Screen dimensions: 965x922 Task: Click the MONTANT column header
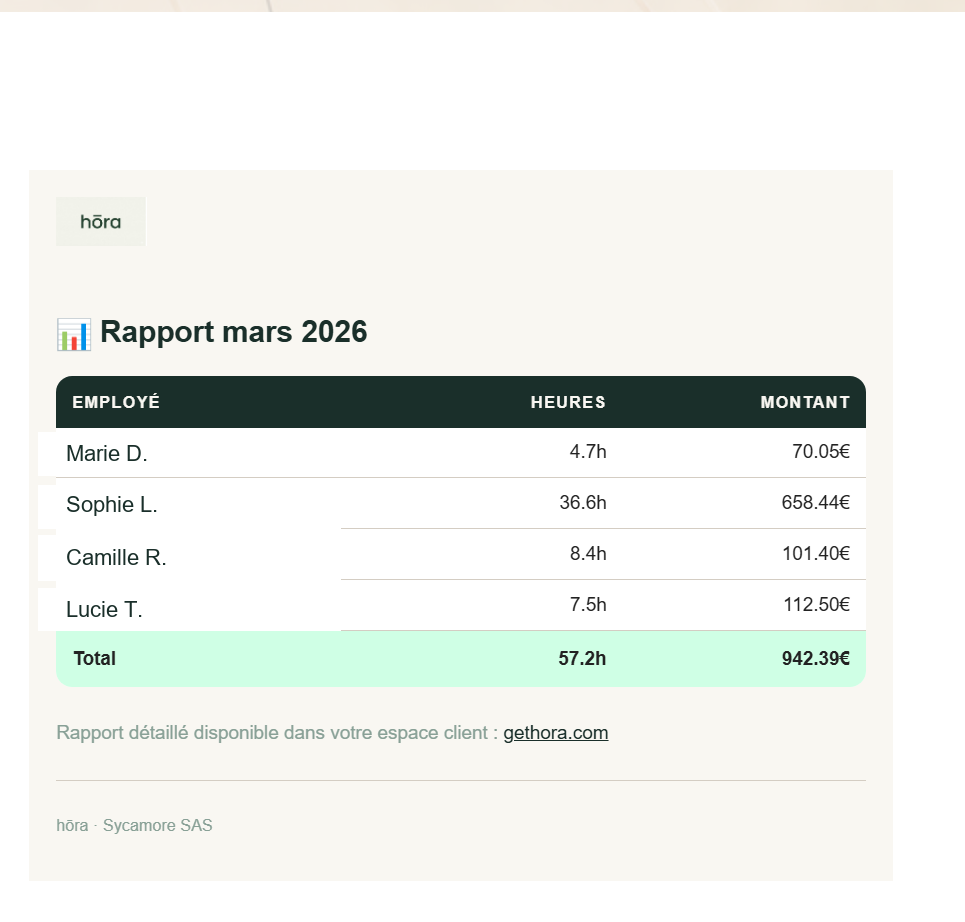pyautogui.click(x=805, y=402)
